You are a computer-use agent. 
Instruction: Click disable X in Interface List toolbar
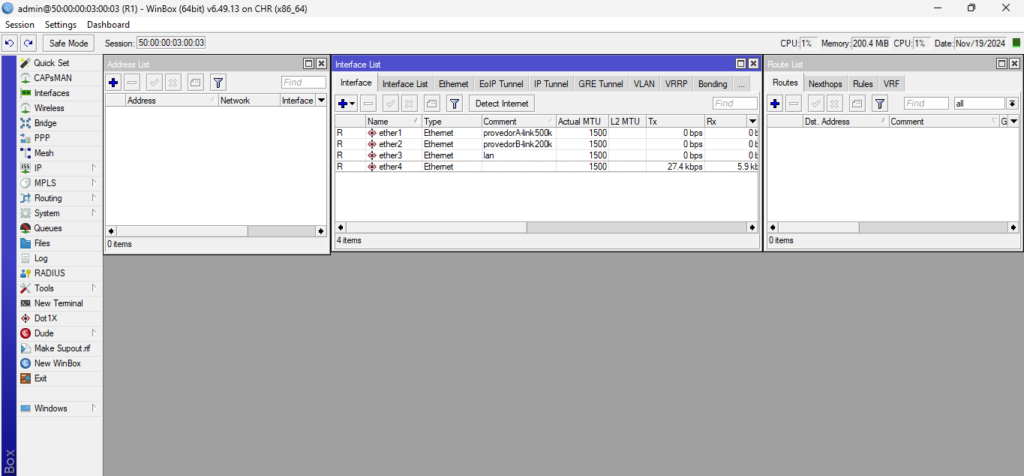[409, 103]
